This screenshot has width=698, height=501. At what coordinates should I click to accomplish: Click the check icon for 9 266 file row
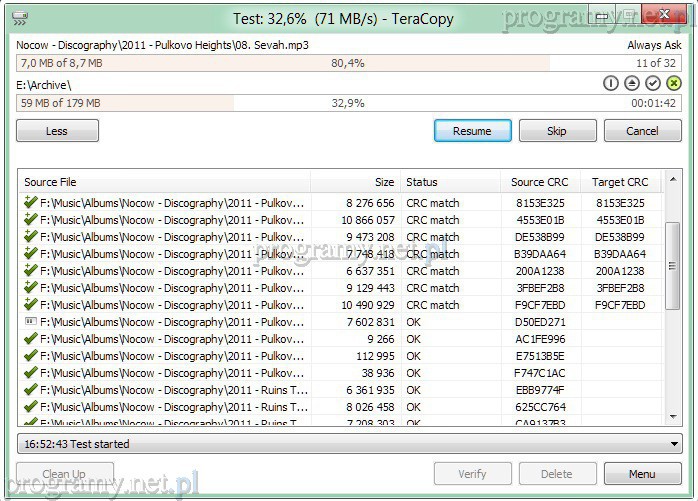29,339
